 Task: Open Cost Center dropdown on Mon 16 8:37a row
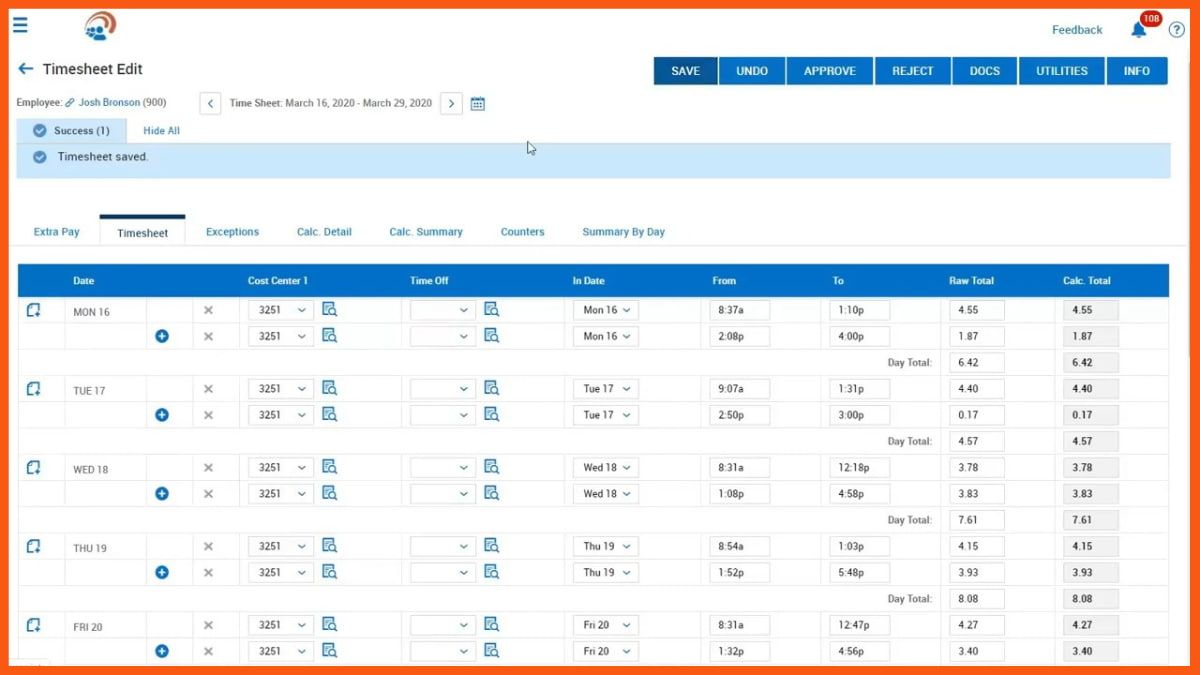tap(281, 310)
